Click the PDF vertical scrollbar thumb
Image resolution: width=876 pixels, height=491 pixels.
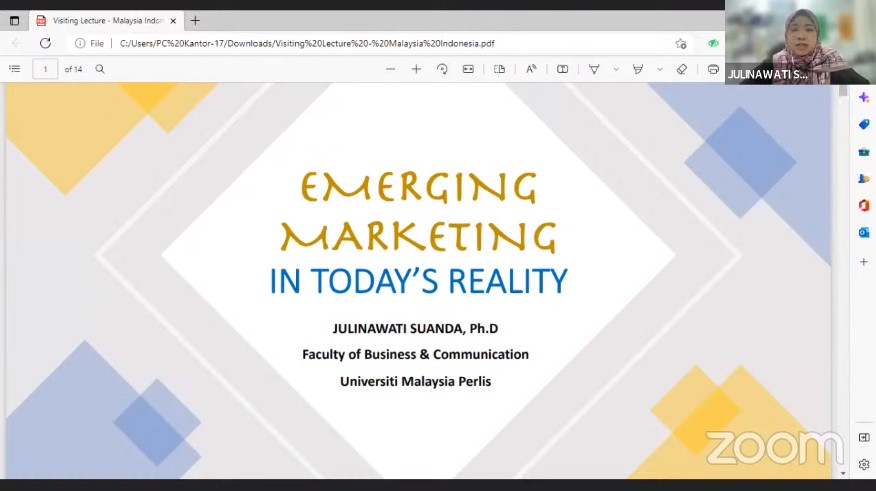tap(843, 90)
